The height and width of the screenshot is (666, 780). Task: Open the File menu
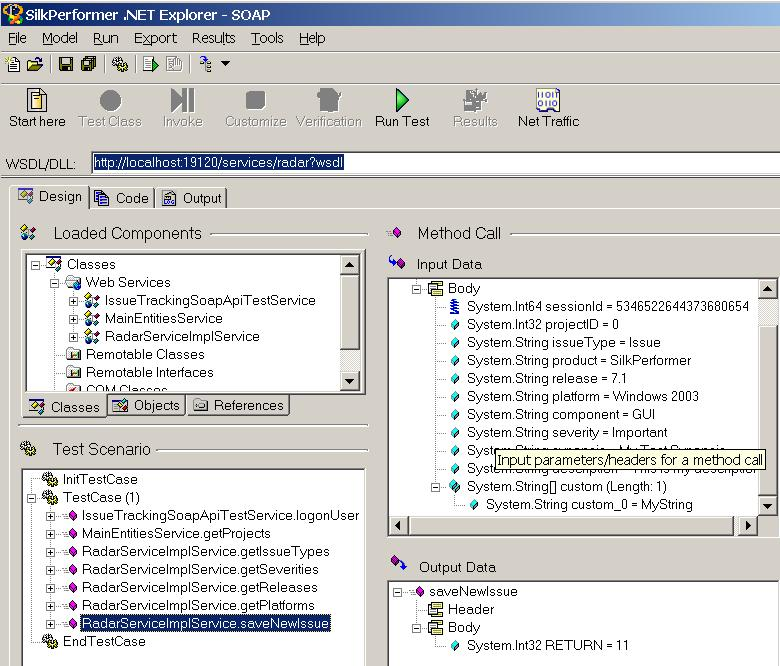[17, 38]
